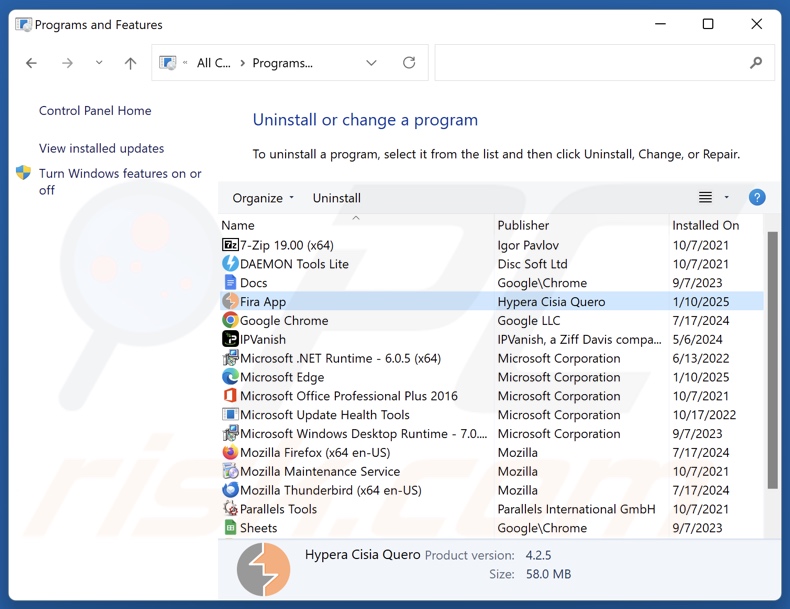Open the Organize dropdown menu
This screenshot has height=609, width=790.
point(263,198)
